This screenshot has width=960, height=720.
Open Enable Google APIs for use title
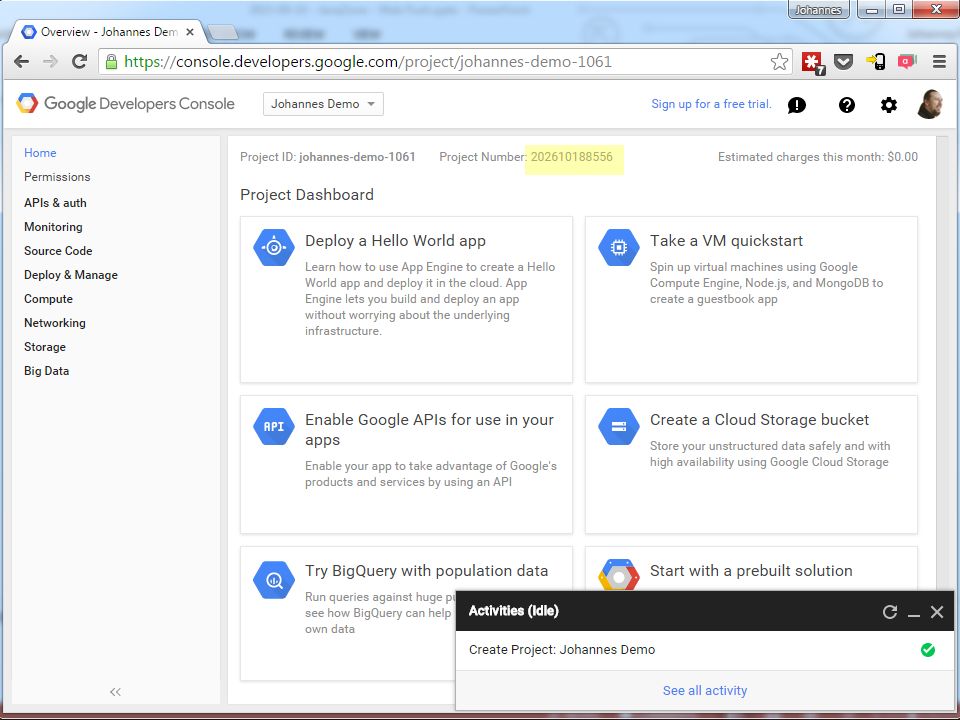(x=429, y=430)
